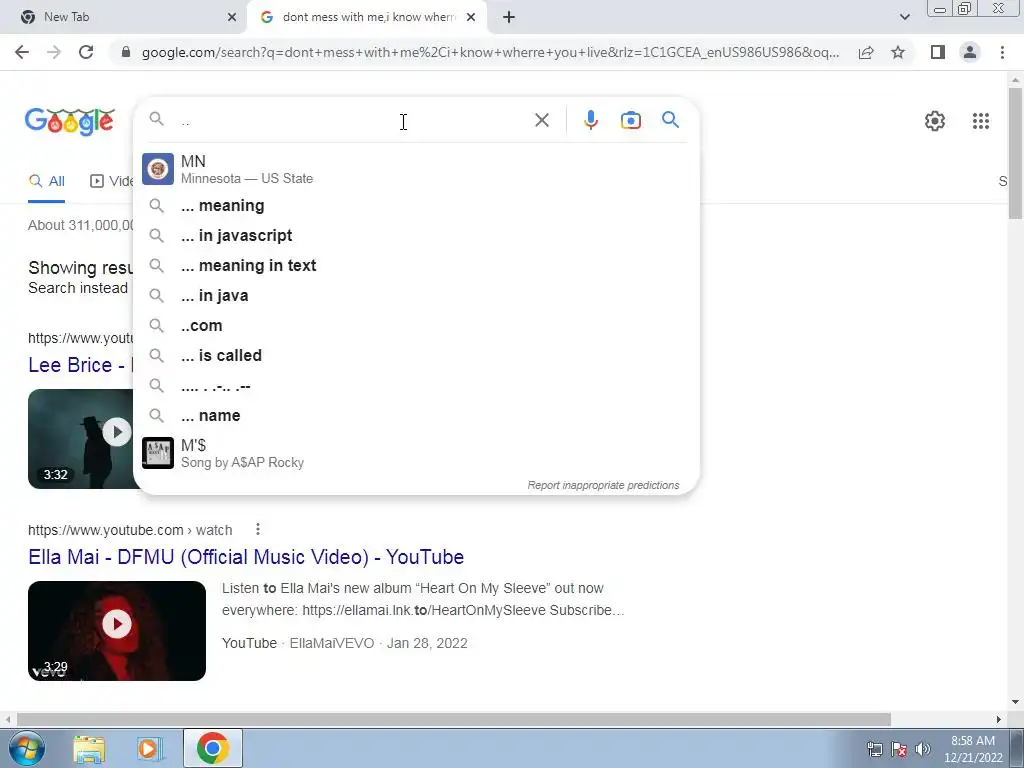Open Lee Brice result link

[x=80, y=365]
